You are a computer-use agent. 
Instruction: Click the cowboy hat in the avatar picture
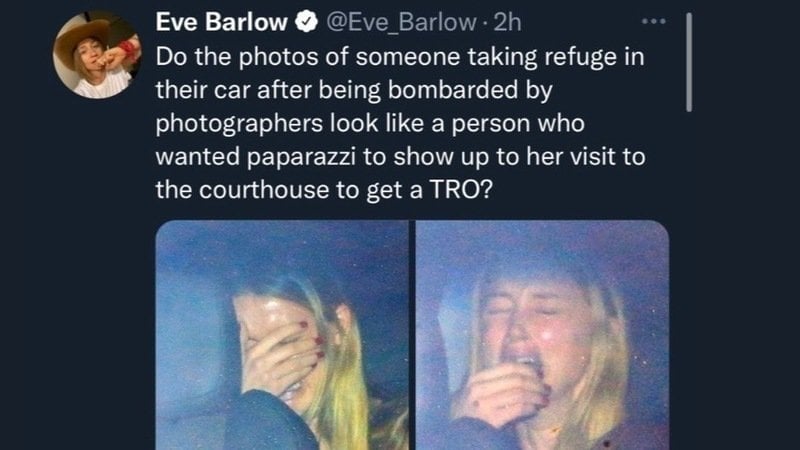(x=81, y=38)
